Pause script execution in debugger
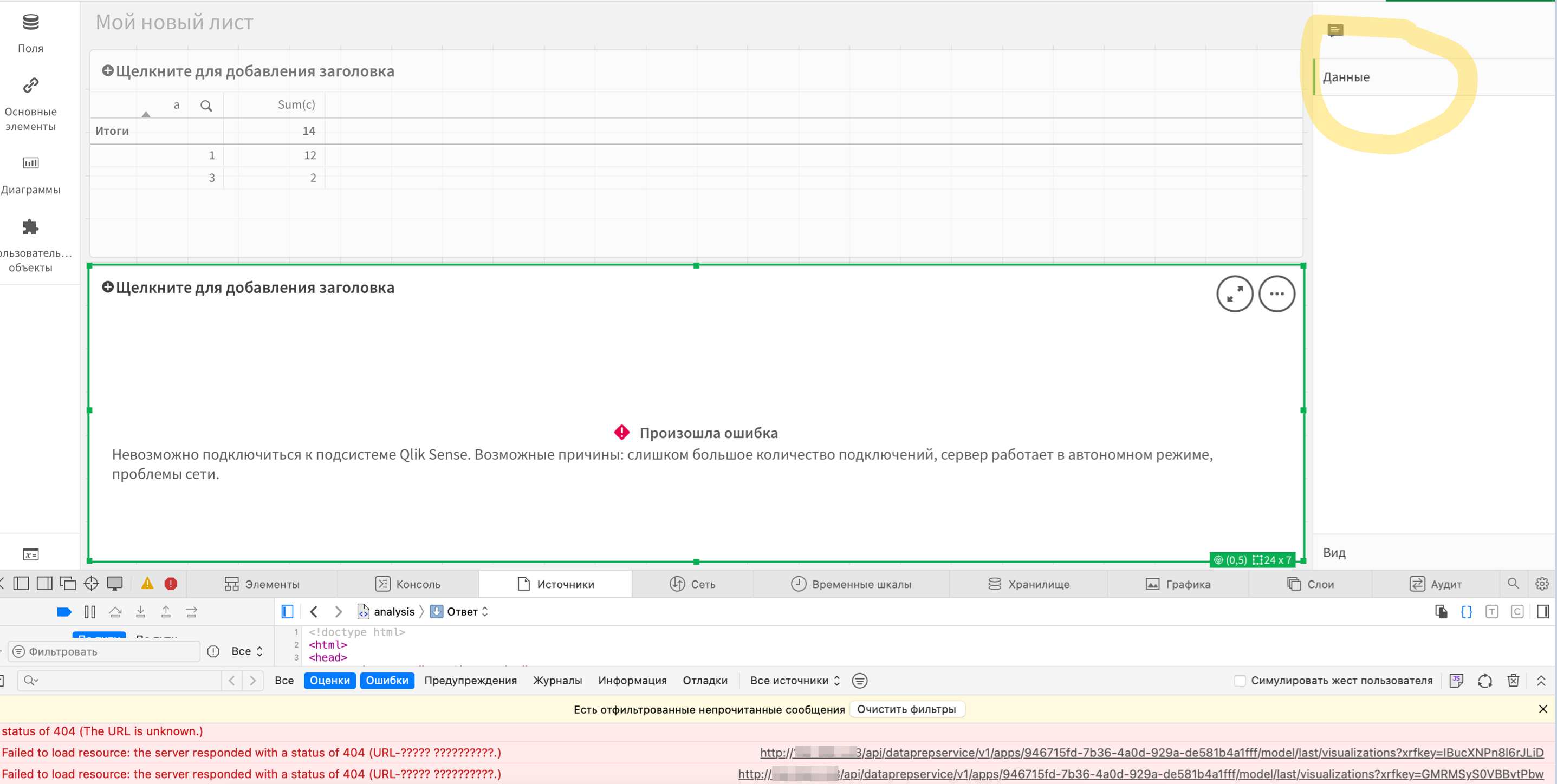Image resolution: width=1557 pixels, height=784 pixels. [x=90, y=612]
